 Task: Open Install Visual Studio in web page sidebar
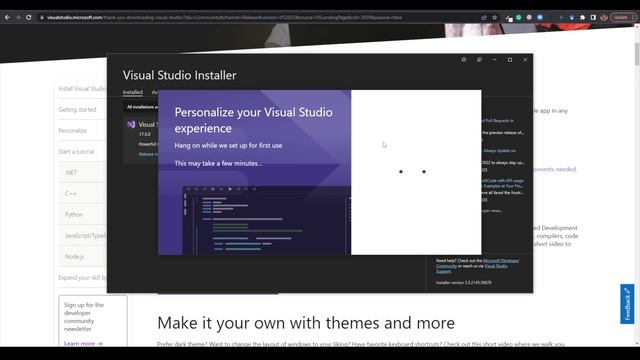point(82,89)
